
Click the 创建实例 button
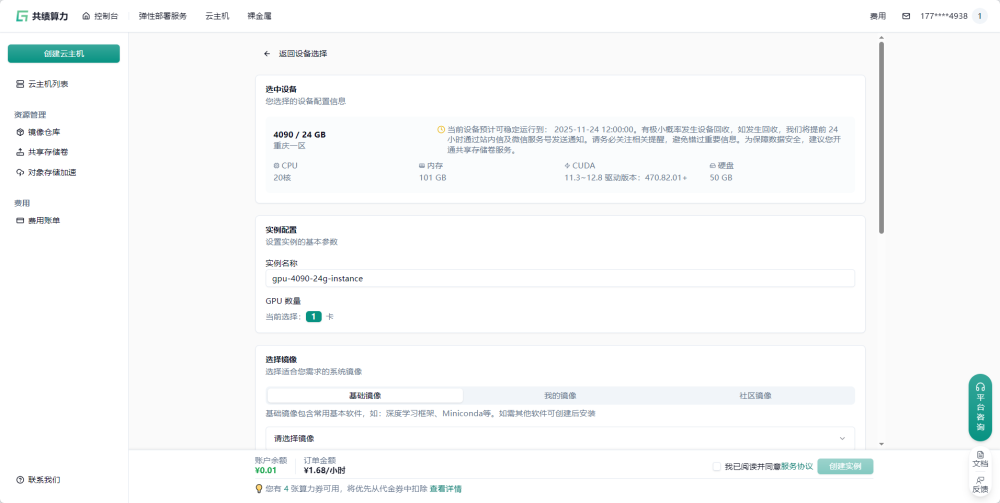click(845, 467)
